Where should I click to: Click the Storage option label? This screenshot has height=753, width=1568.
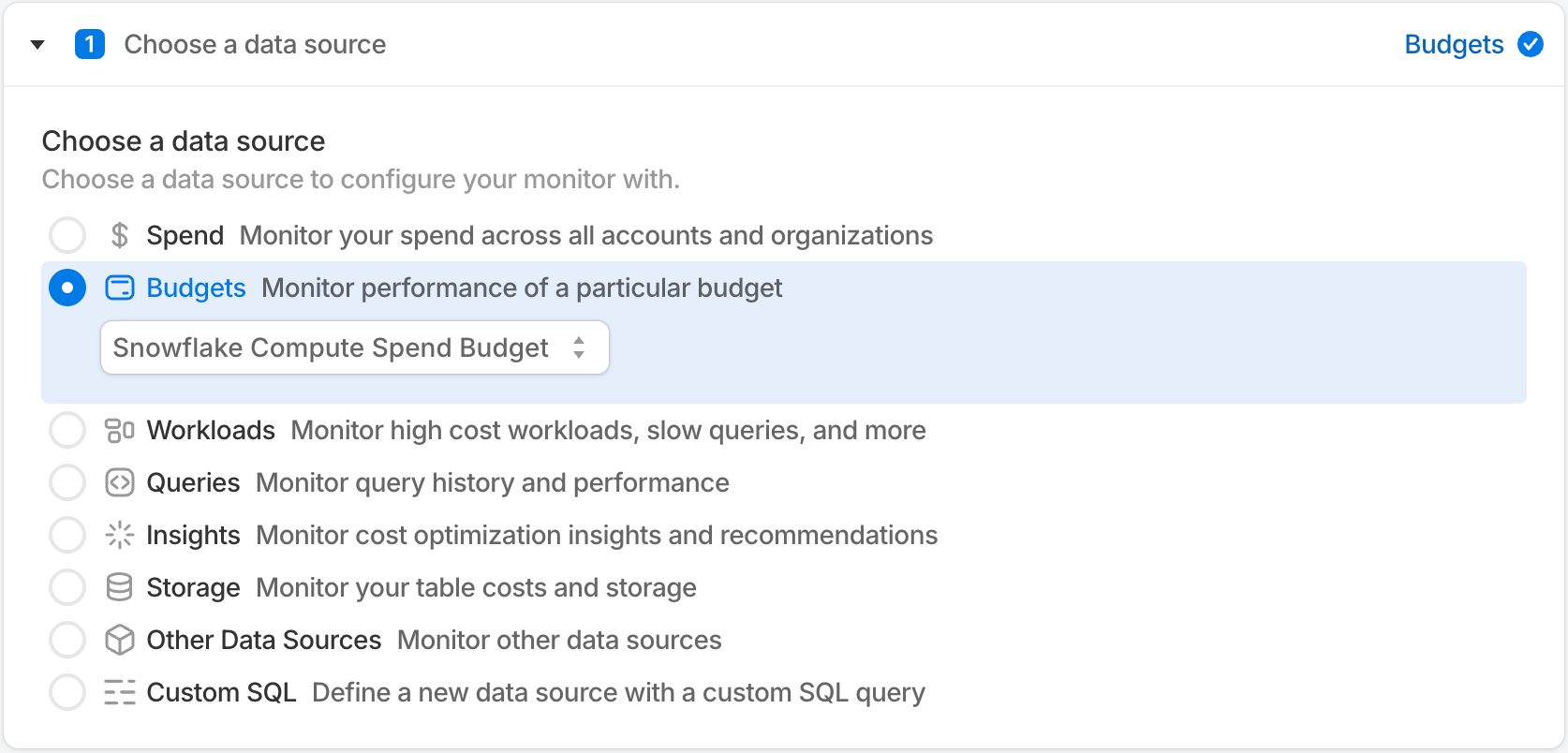(x=193, y=587)
